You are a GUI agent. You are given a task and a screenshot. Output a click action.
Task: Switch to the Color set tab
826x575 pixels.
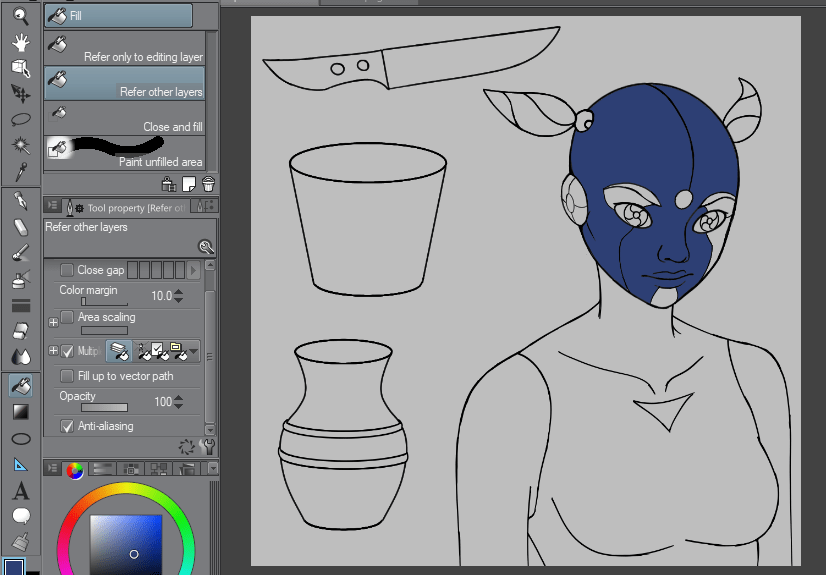click(x=131, y=469)
